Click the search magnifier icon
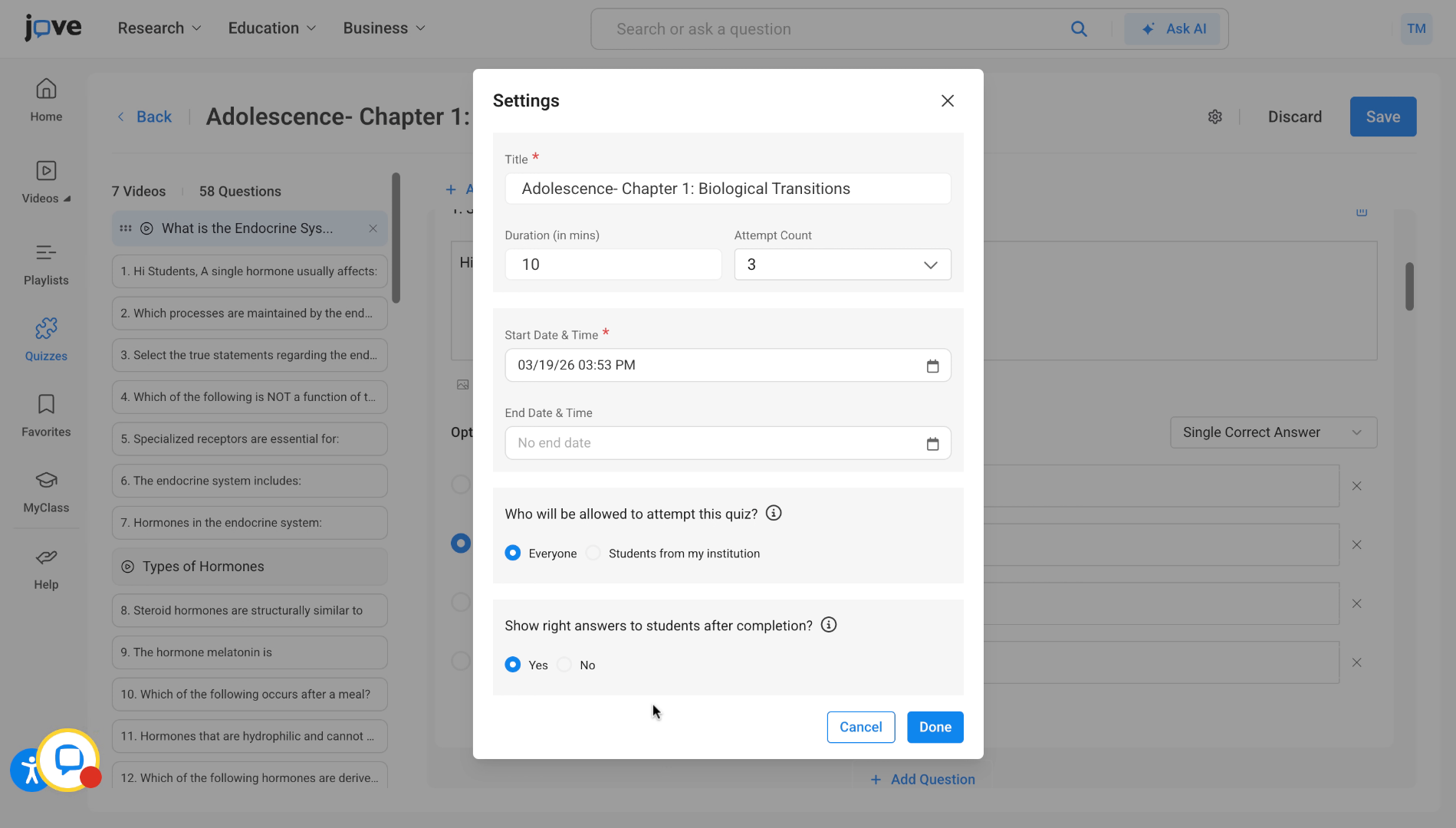 (x=1079, y=28)
